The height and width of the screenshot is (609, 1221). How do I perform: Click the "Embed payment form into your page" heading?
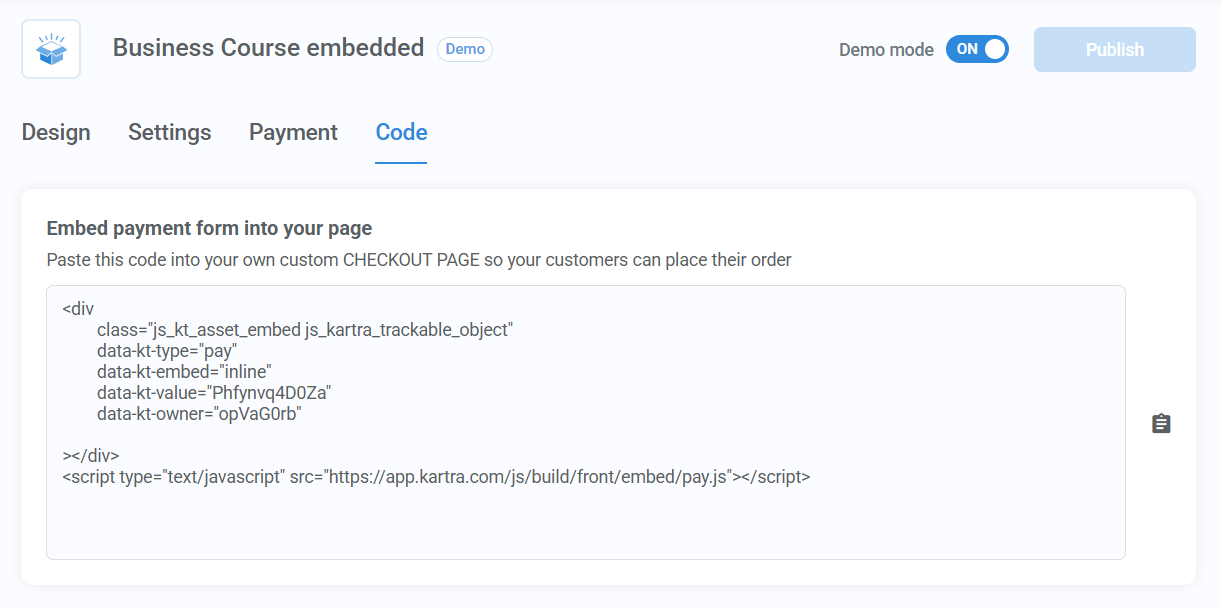[209, 229]
